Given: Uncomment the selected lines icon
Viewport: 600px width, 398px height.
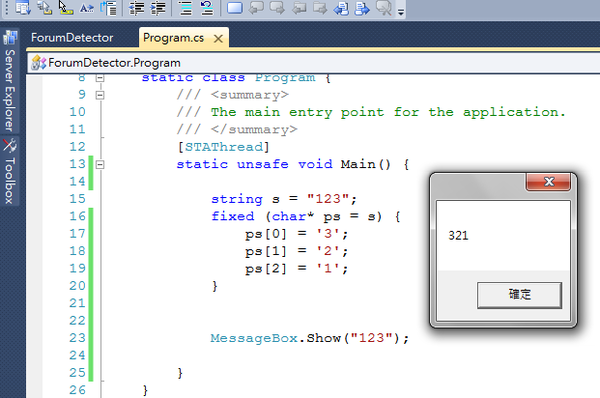Looking at the screenshot, I should pyautogui.click(x=207, y=8).
